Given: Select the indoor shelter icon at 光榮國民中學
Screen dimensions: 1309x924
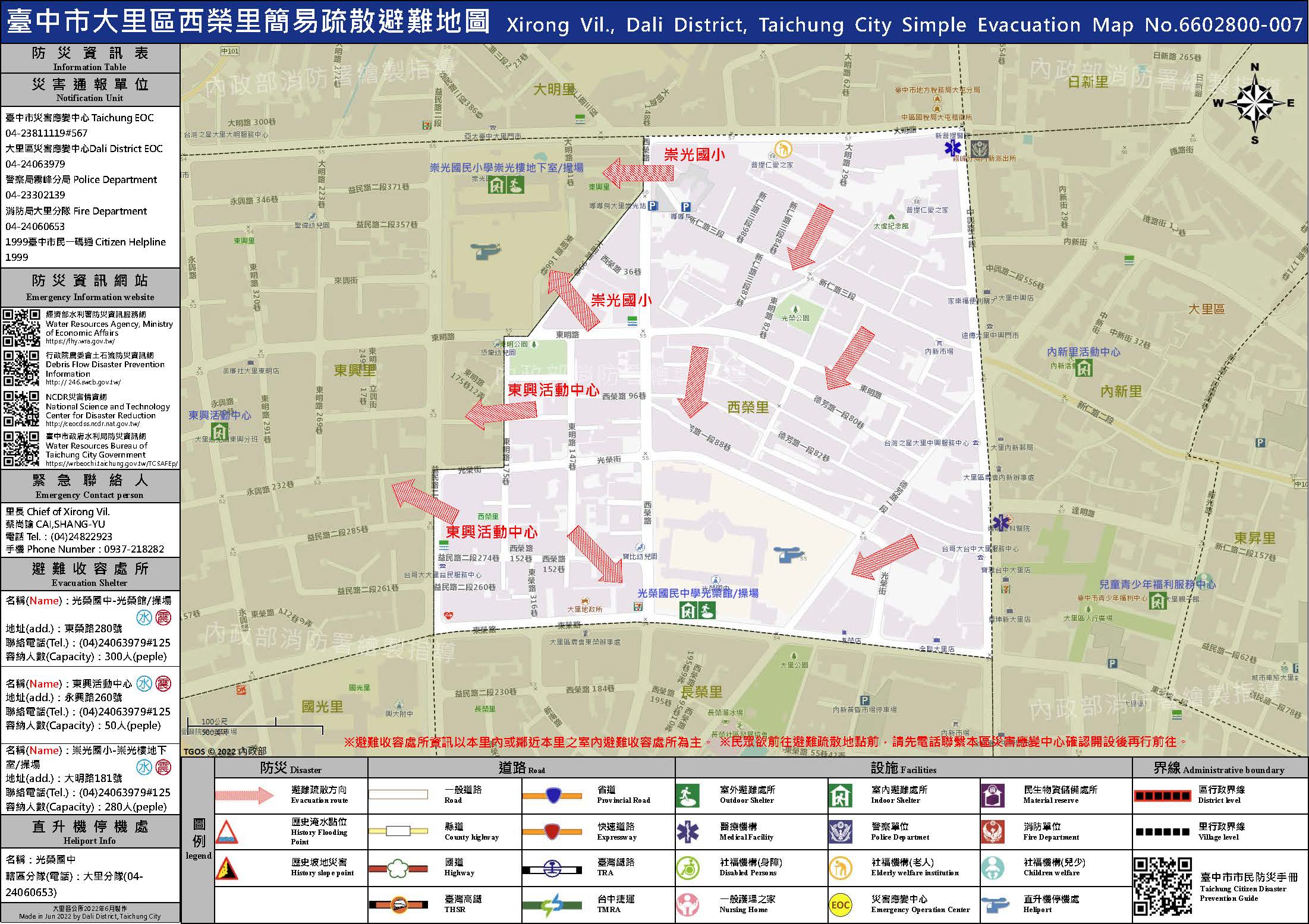Looking at the screenshot, I should coord(689,610).
